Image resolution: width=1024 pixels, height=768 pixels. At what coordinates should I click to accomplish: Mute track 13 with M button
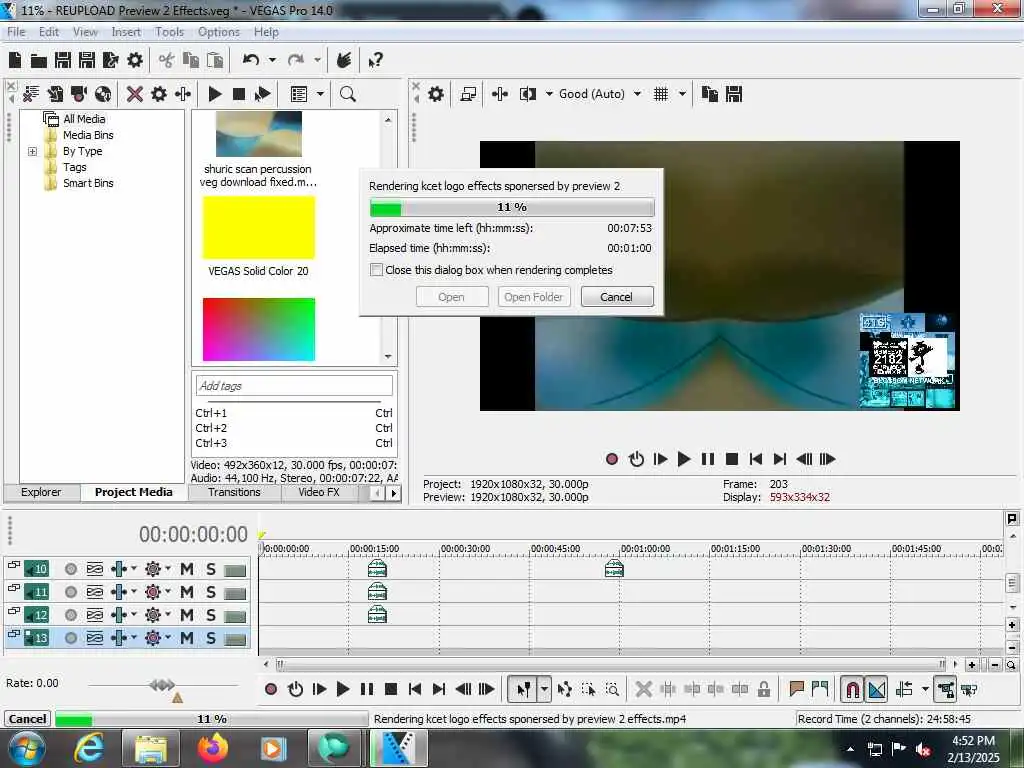click(187, 638)
